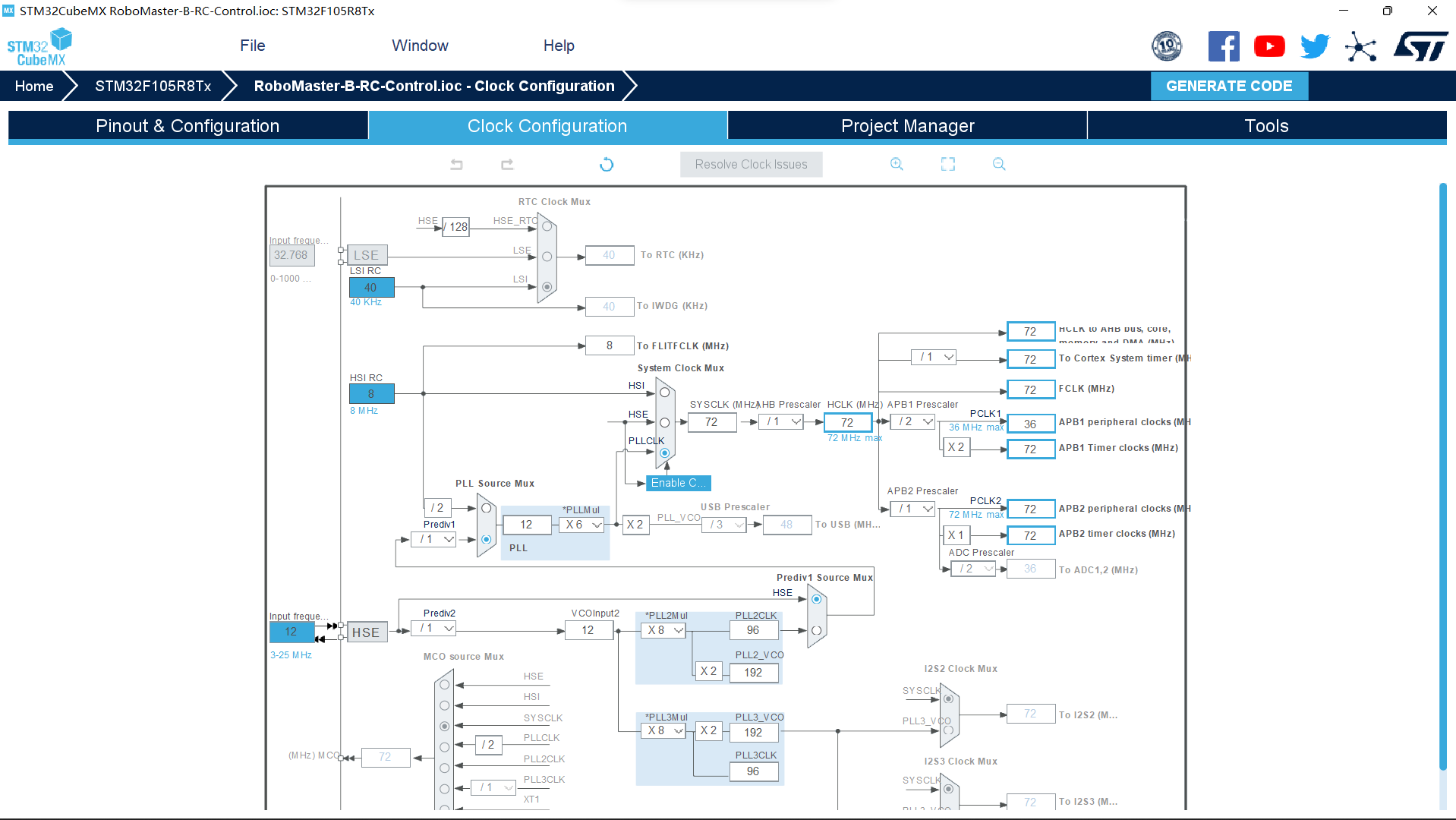Image resolution: width=1456 pixels, height=820 pixels.
Task: Open the ADC Prescaler /2 dropdown
Action: (x=974, y=569)
